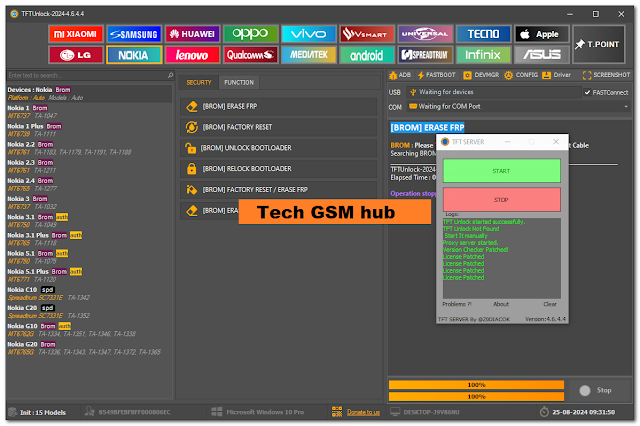
Task: Clear the TFT SERVER logs
Action: 550,304
